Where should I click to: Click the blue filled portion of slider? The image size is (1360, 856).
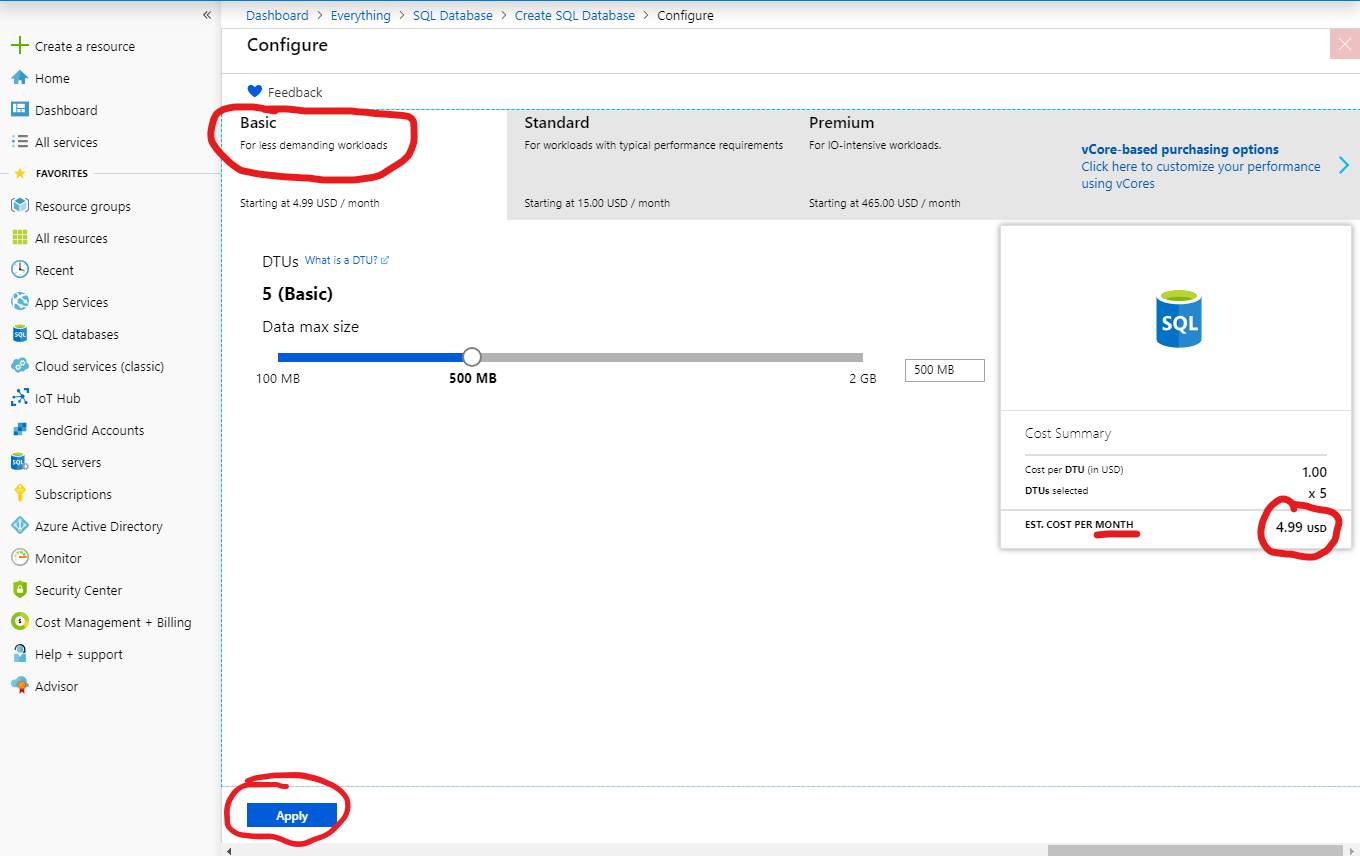pyautogui.click(x=370, y=357)
